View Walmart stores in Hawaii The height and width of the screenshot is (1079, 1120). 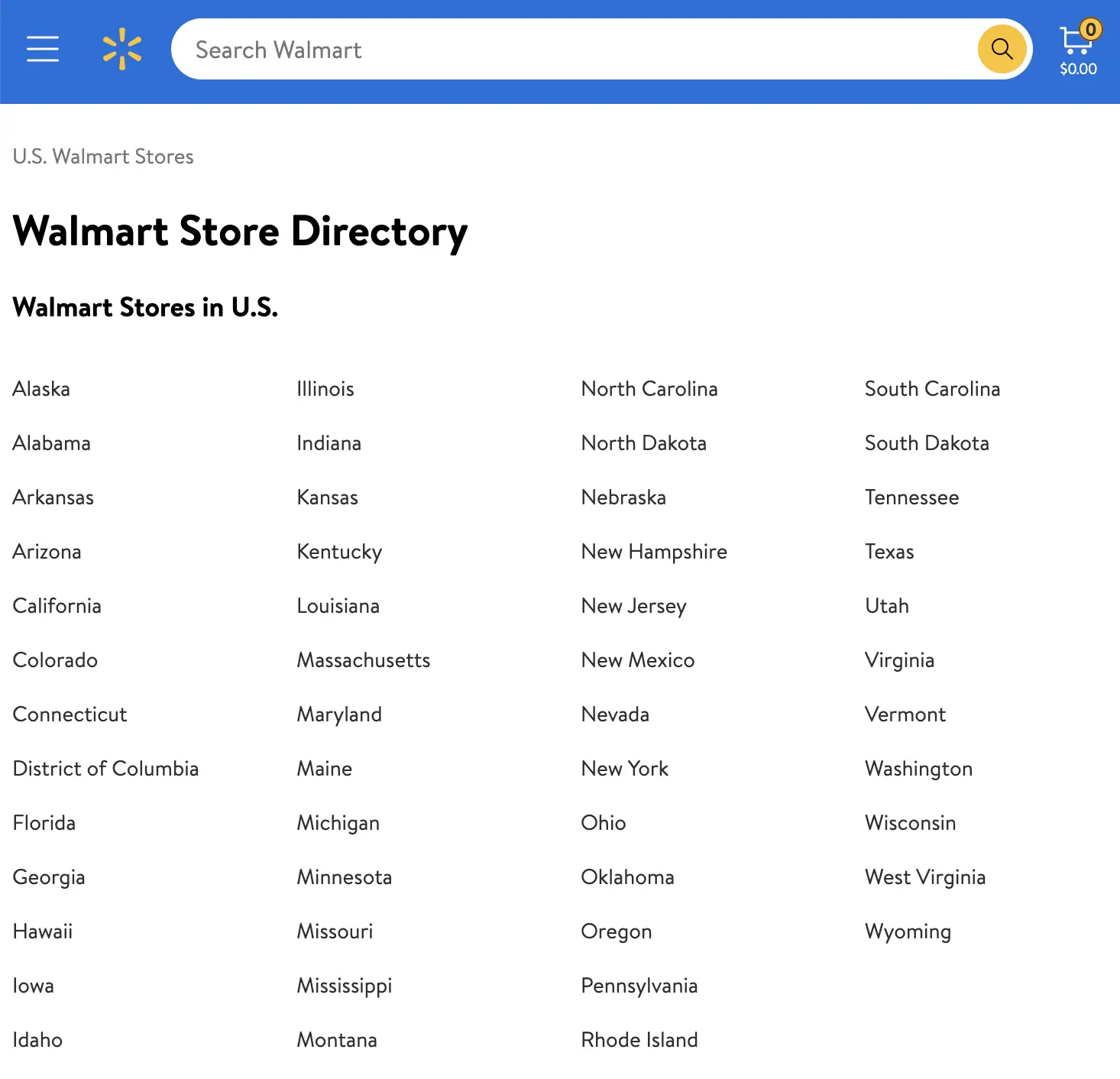click(42, 932)
